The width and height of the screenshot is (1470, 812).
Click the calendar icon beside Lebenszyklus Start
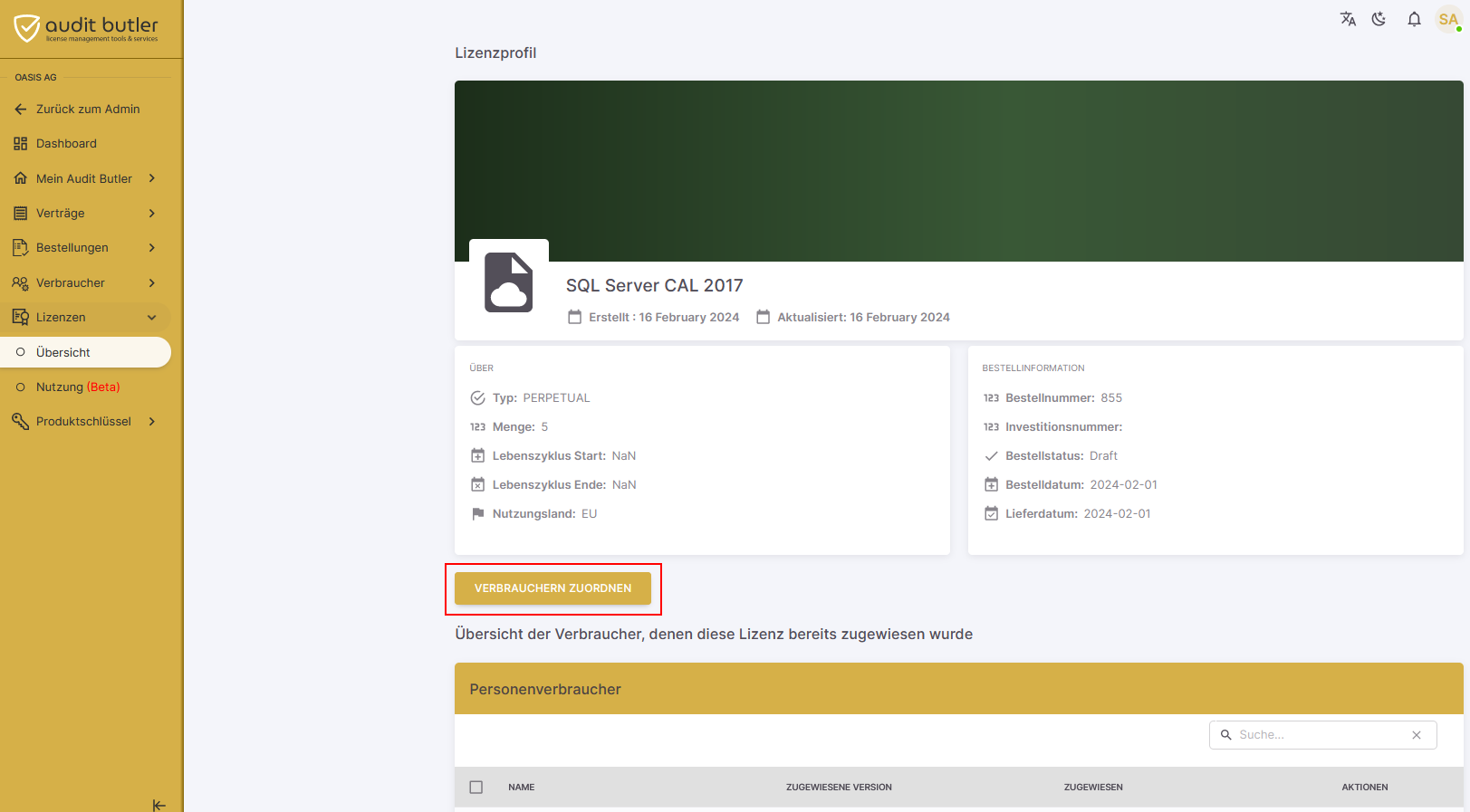click(x=478, y=456)
